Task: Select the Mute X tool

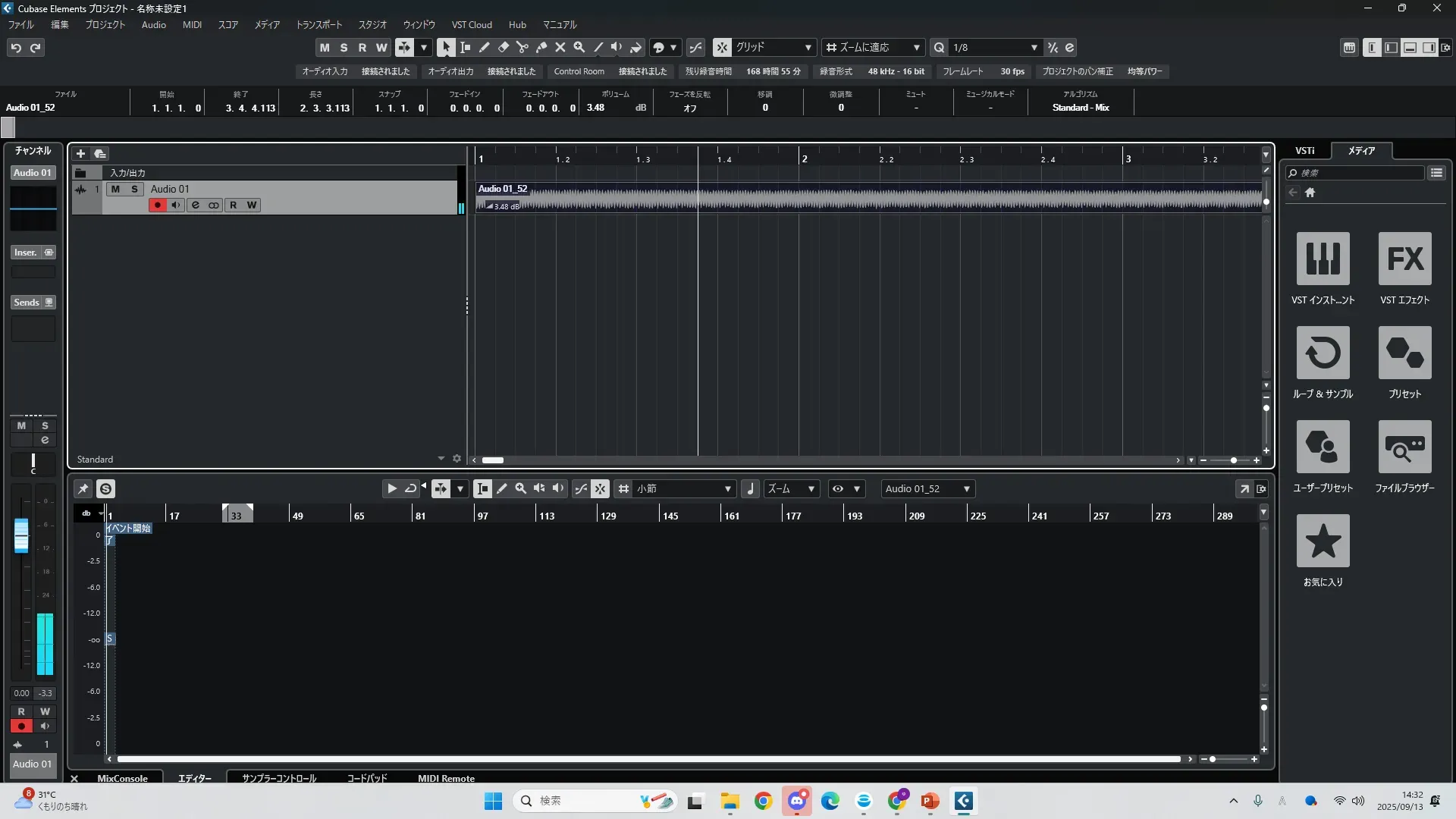Action: (560, 47)
